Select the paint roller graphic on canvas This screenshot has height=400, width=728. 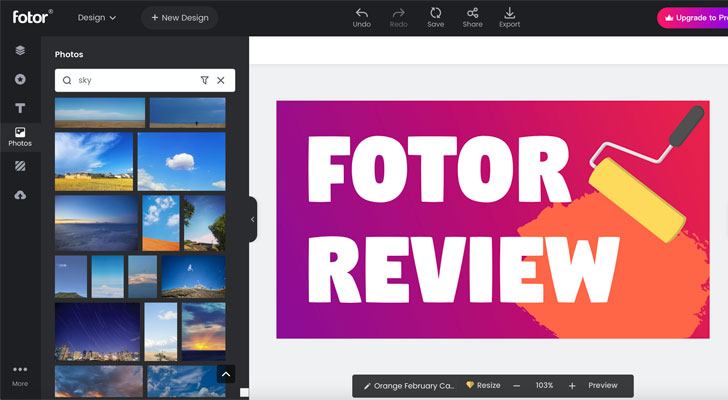pos(646,174)
